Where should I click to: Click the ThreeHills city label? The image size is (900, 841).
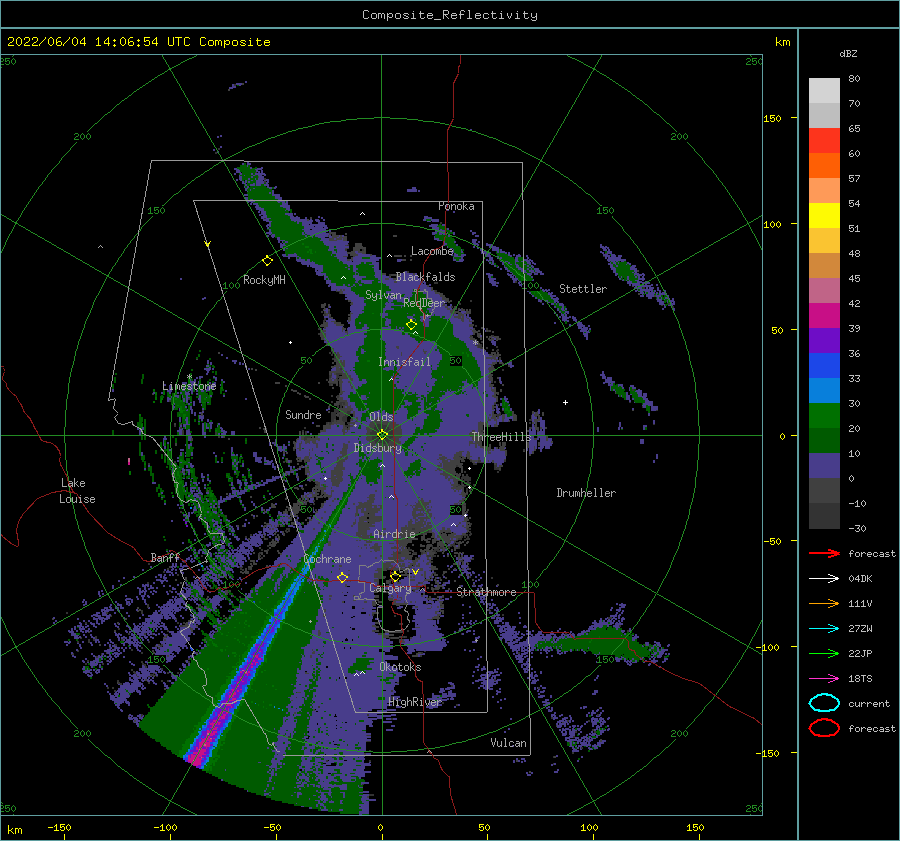tap(502, 437)
